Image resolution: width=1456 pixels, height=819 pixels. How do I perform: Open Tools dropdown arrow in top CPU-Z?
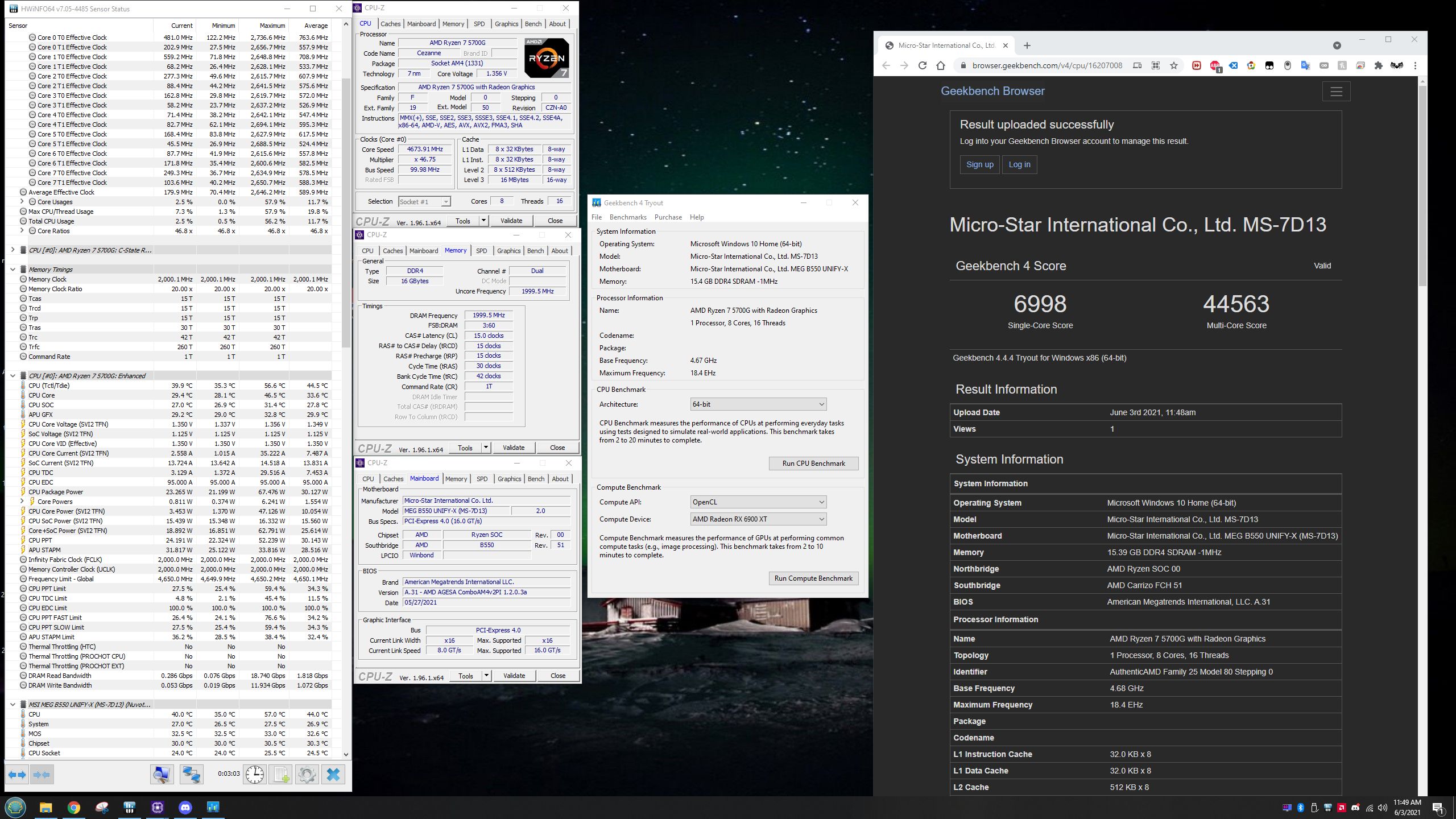point(483,221)
